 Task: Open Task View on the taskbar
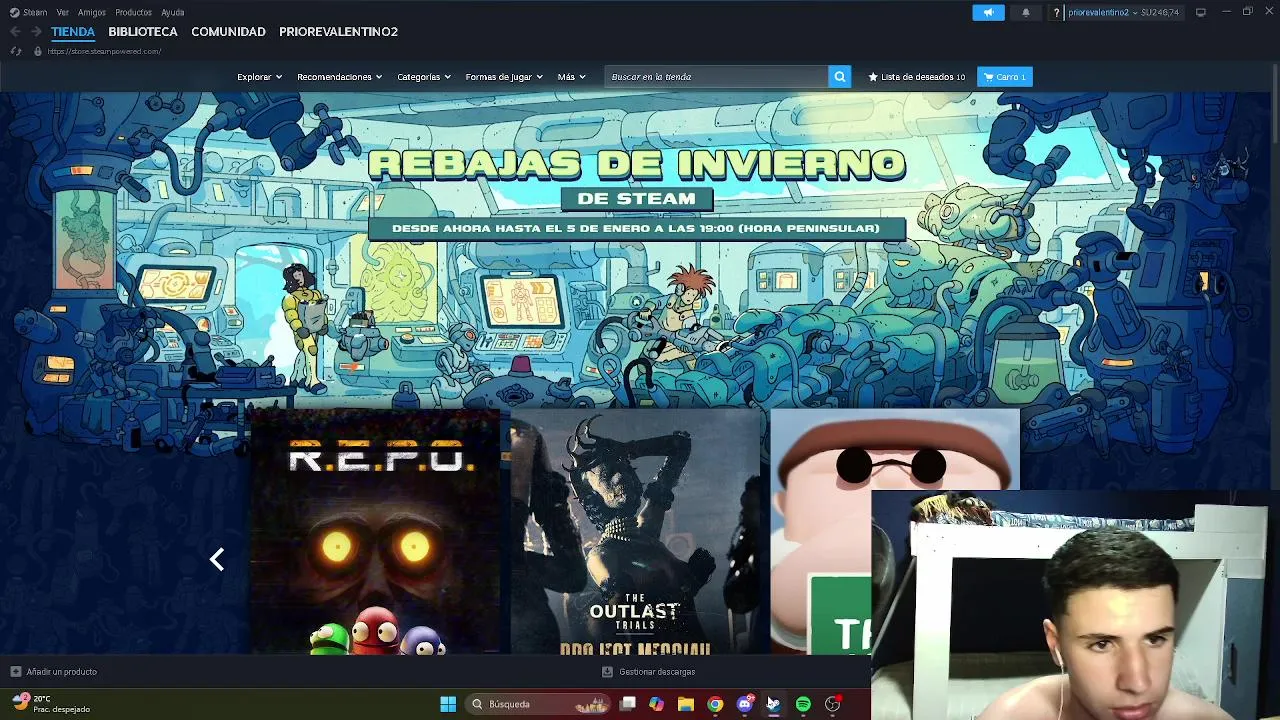pos(627,704)
